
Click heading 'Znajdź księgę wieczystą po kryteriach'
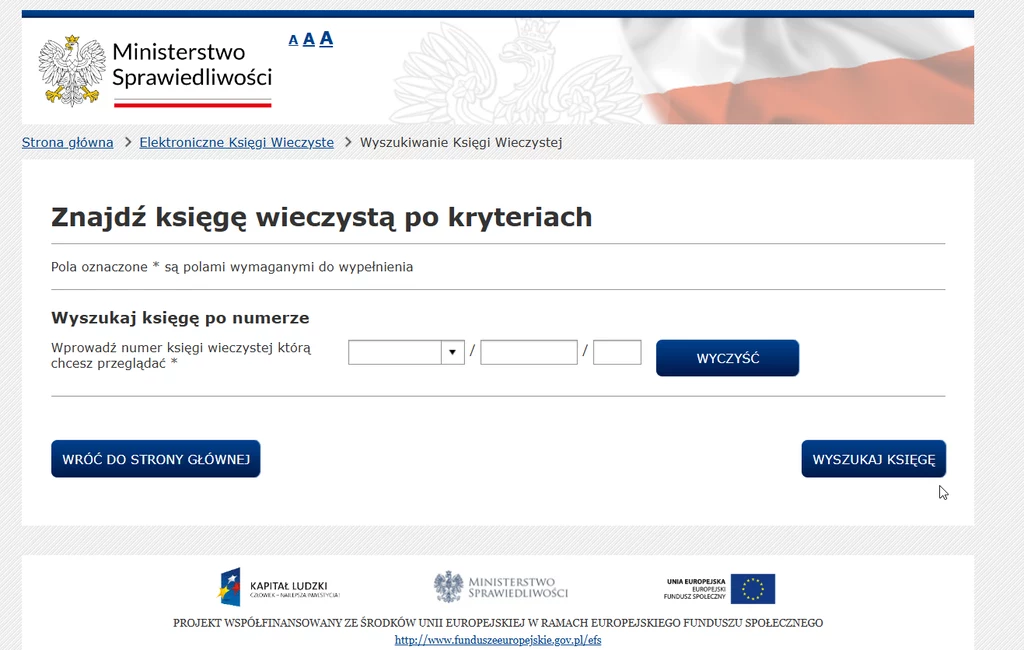(x=321, y=218)
